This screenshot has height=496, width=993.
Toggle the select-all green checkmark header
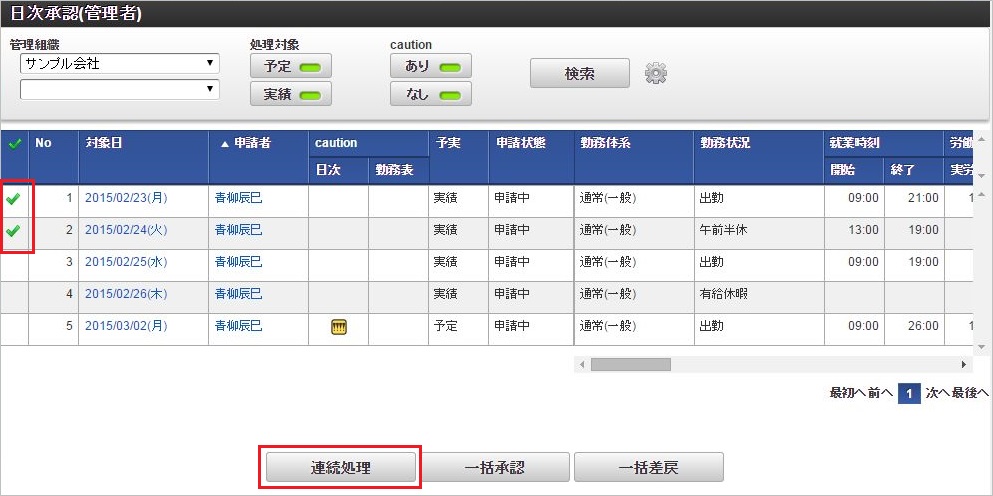14,144
